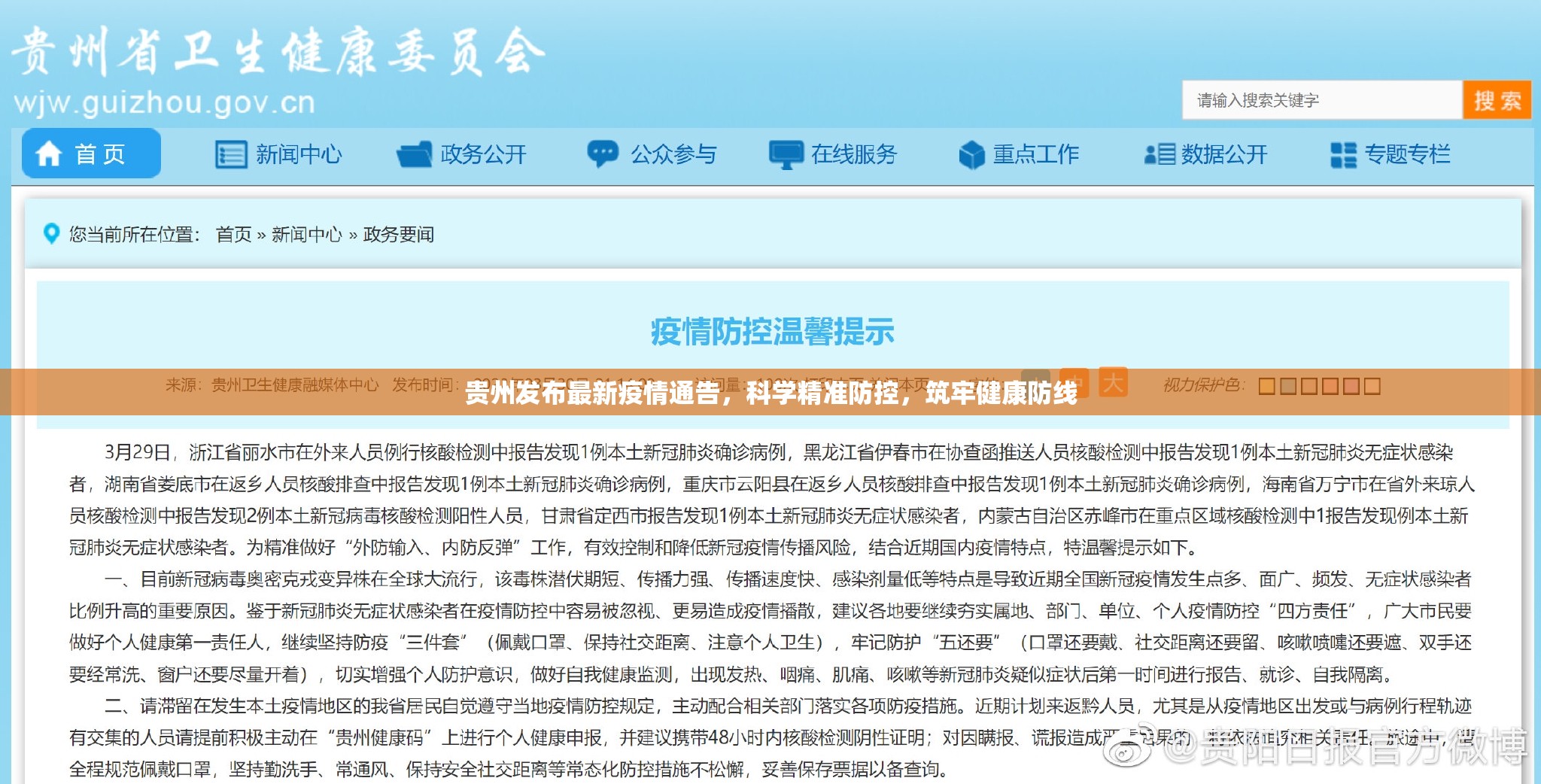Click the cube icon beside 重点工作
This screenshot has height=784, width=1541.
coord(972,153)
